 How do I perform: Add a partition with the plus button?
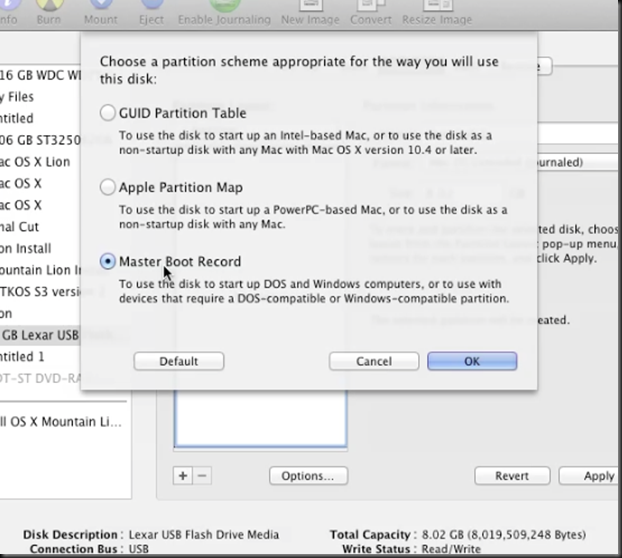pyautogui.click(x=183, y=476)
